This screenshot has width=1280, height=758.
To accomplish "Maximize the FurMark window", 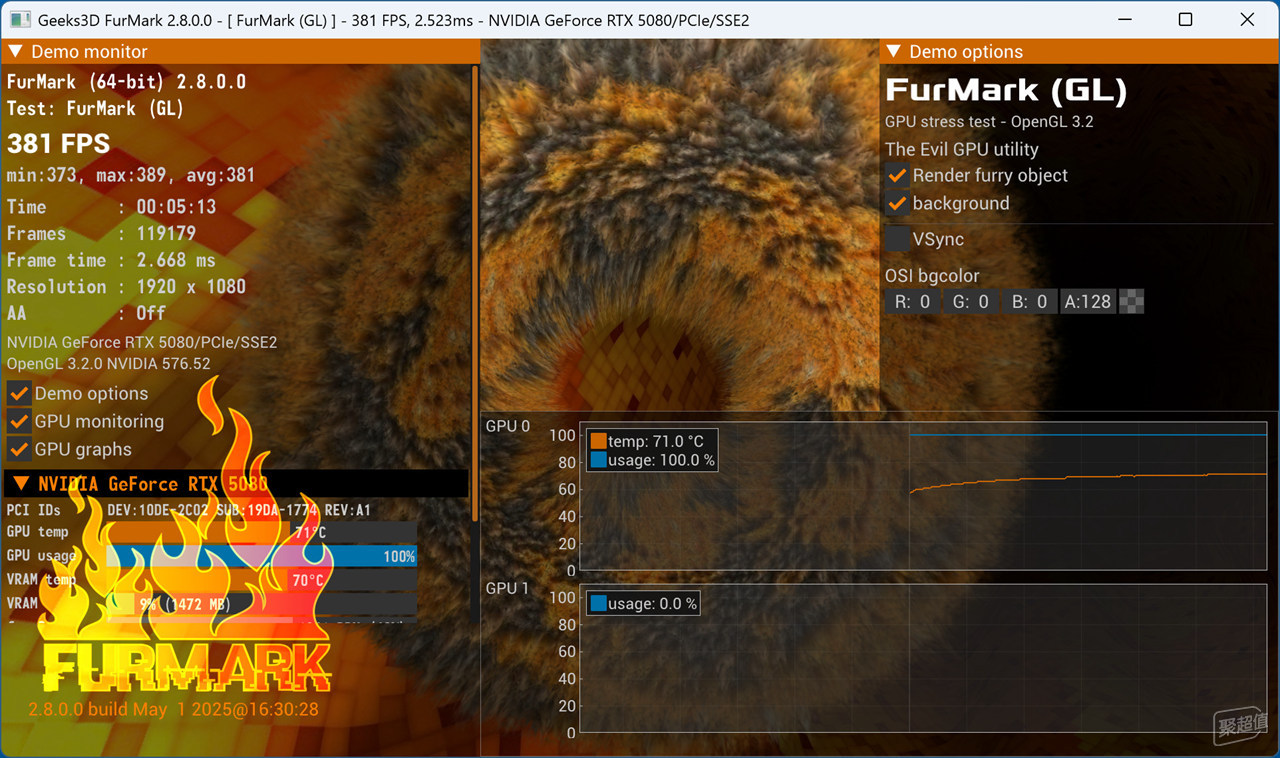I will [1185, 20].
